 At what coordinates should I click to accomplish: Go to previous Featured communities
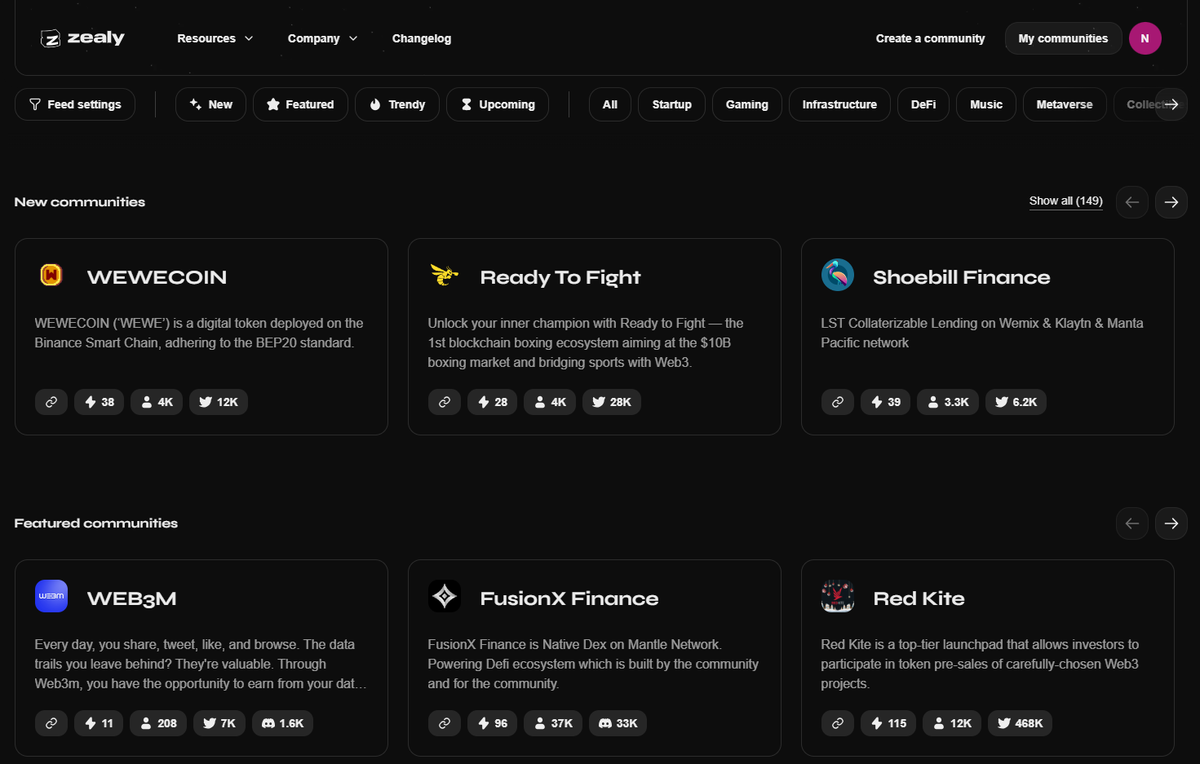point(1132,523)
